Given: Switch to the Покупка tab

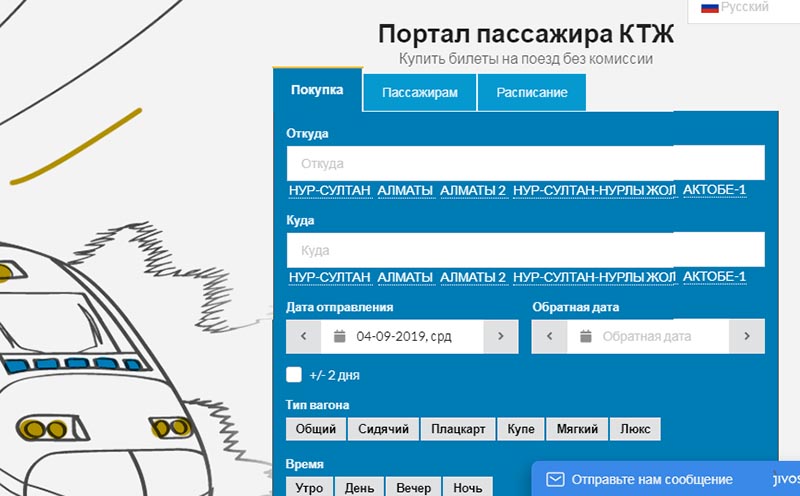Looking at the screenshot, I should point(317,90).
